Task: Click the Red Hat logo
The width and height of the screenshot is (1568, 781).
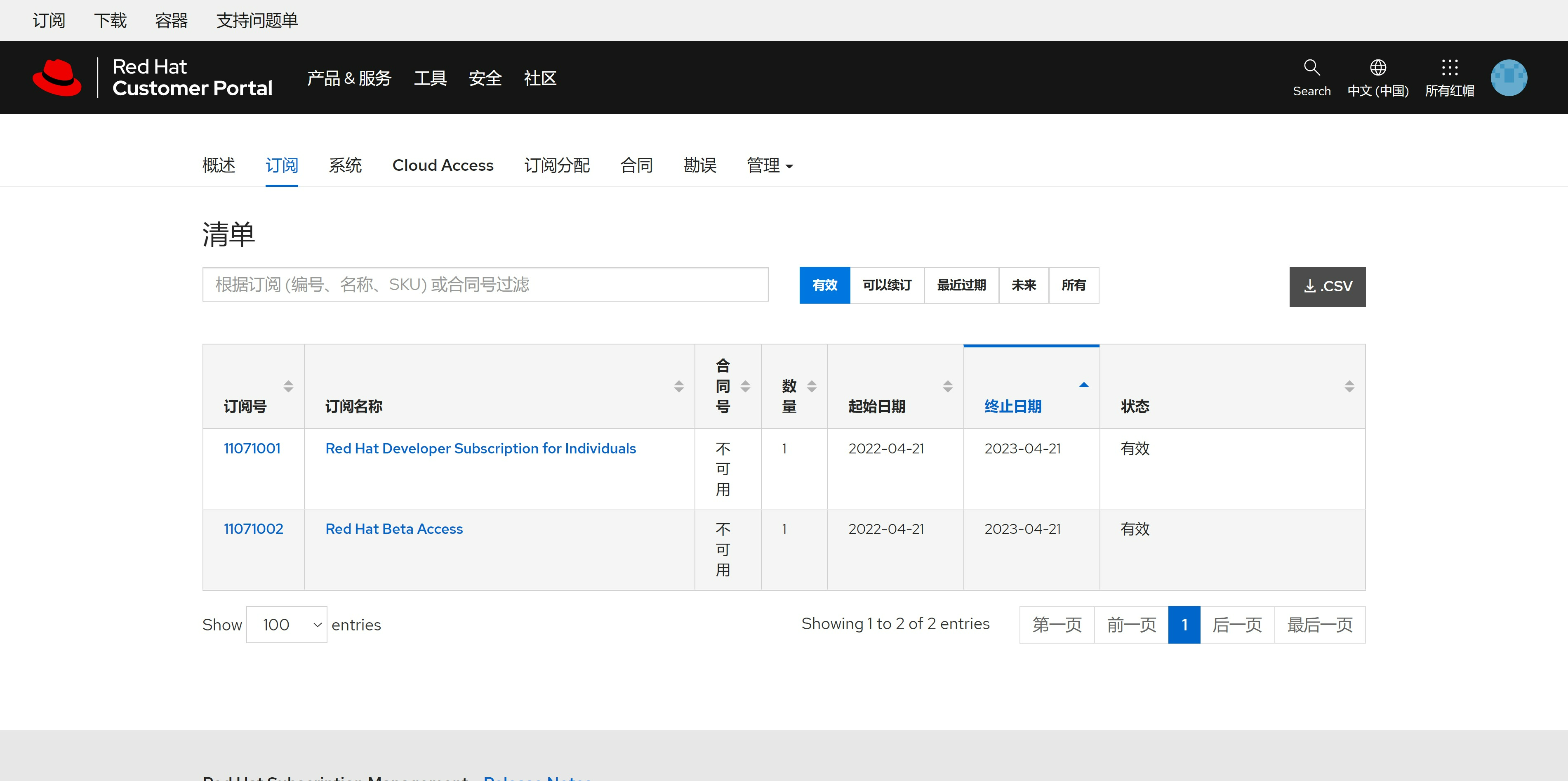Action: click(x=57, y=78)
